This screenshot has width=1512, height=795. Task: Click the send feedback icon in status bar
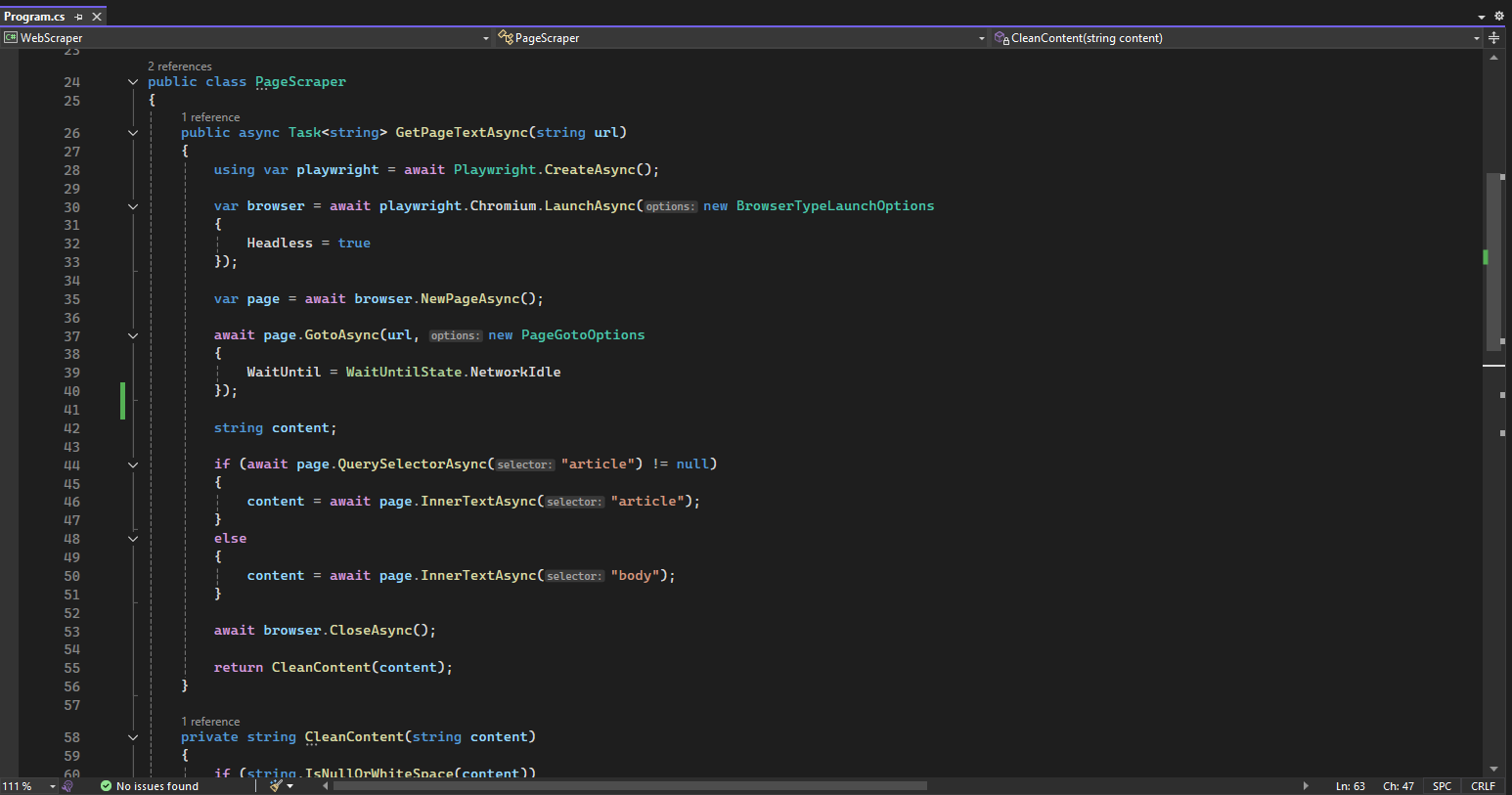pos(67,785)
